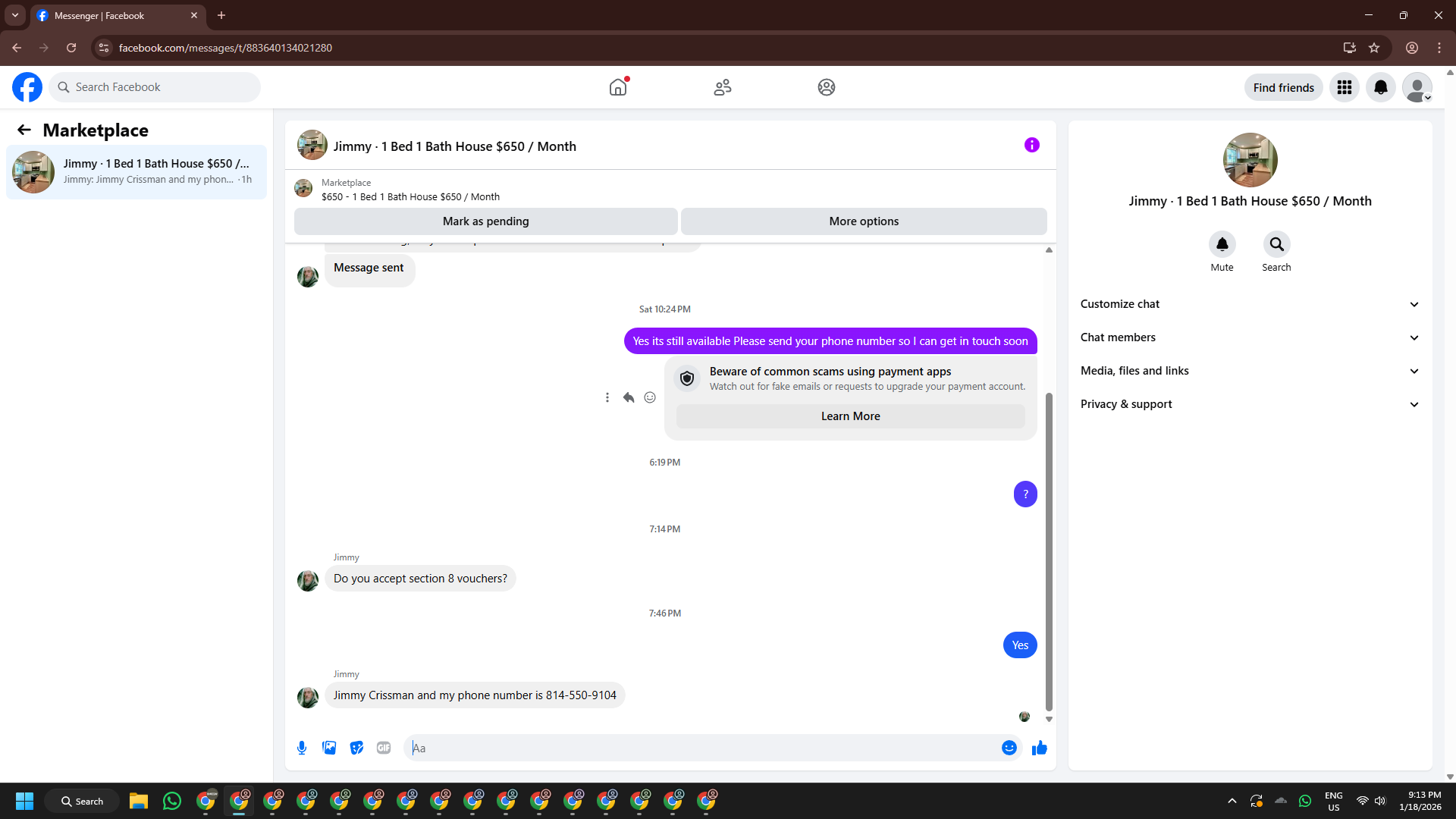The image size is (1456, 819).
Task: Open the three-dot message options menu
Action: coord(607,397)
